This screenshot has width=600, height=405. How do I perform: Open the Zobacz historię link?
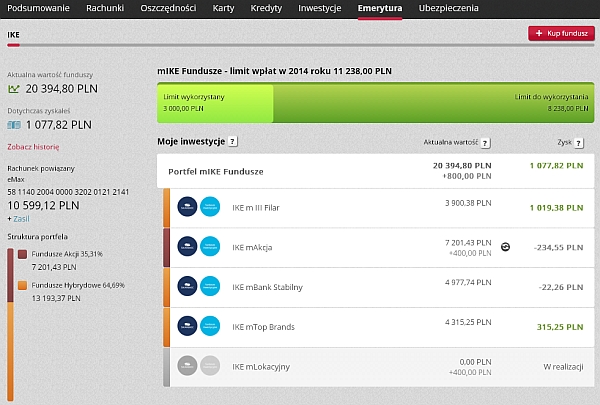(x=33, y=147)
